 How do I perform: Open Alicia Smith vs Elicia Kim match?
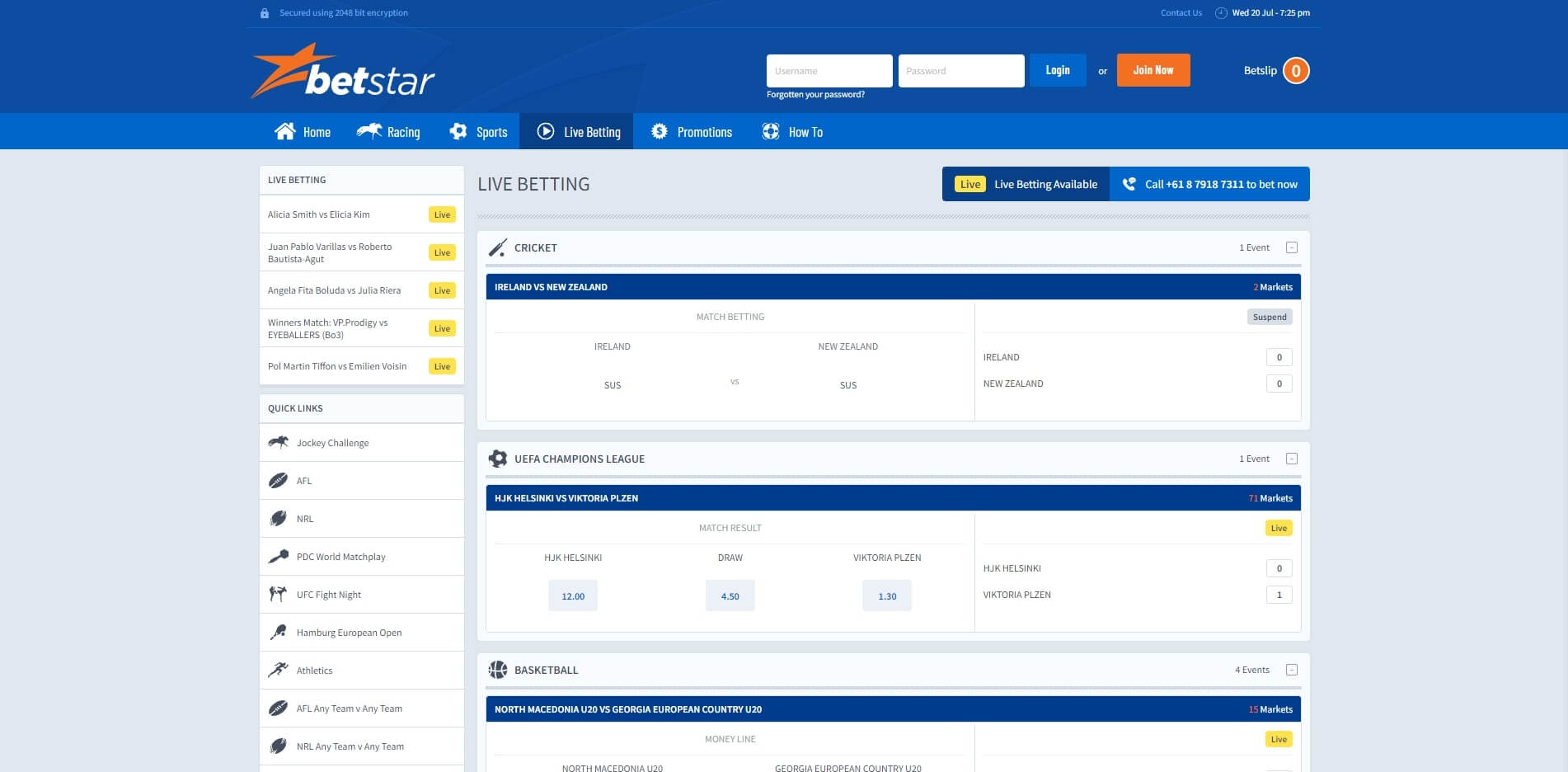(x=362, y=214)
